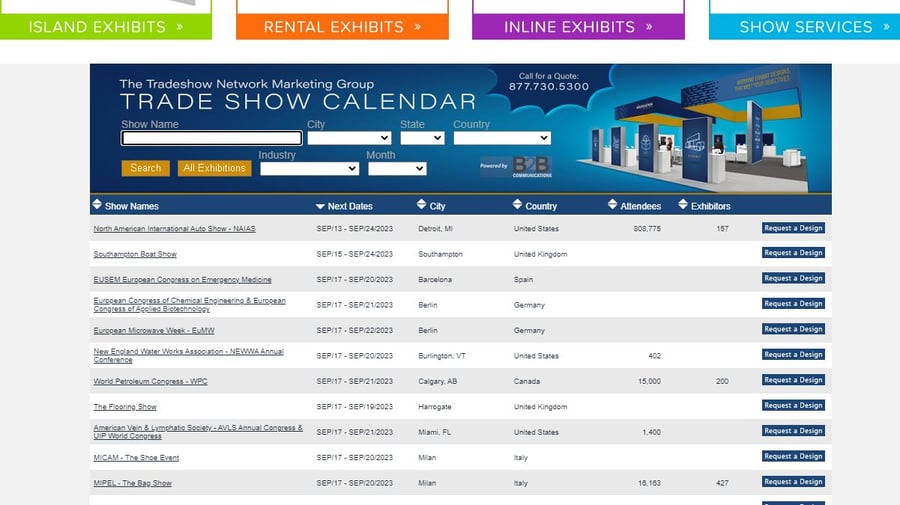Open the State dropdown
900x505 pixels.
tap(422, 138)
